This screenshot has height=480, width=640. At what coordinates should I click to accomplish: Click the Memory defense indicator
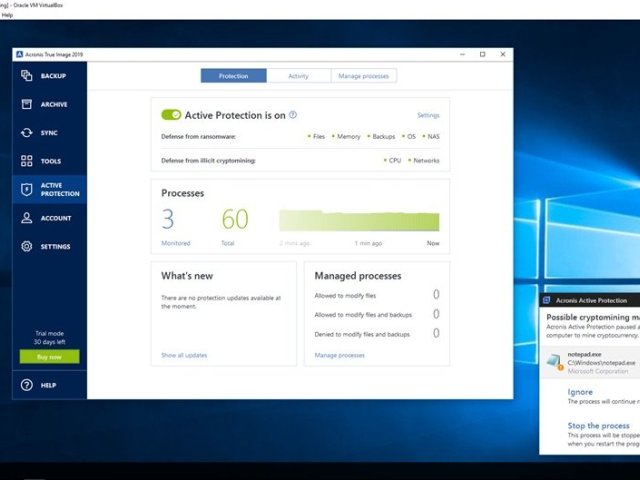346,136
